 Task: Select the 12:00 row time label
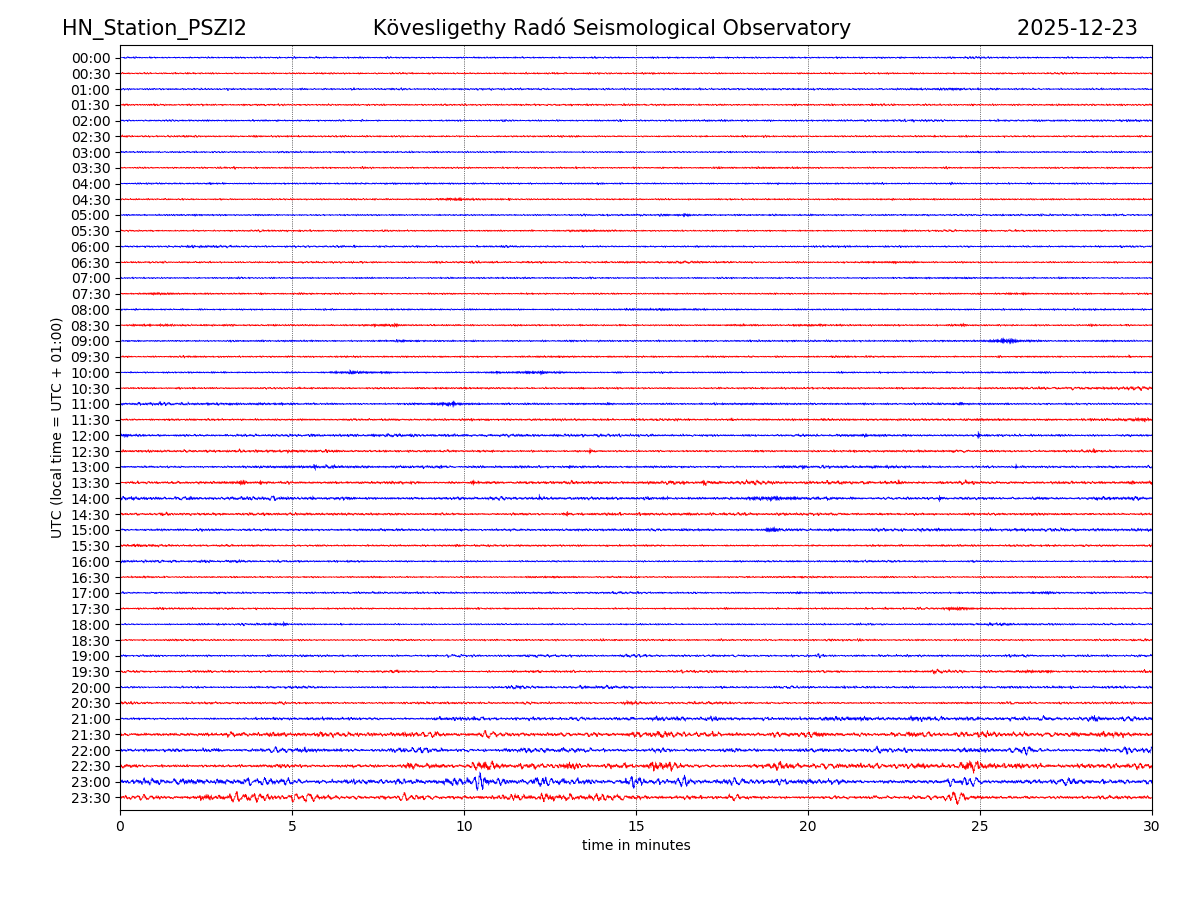(91, 436)
